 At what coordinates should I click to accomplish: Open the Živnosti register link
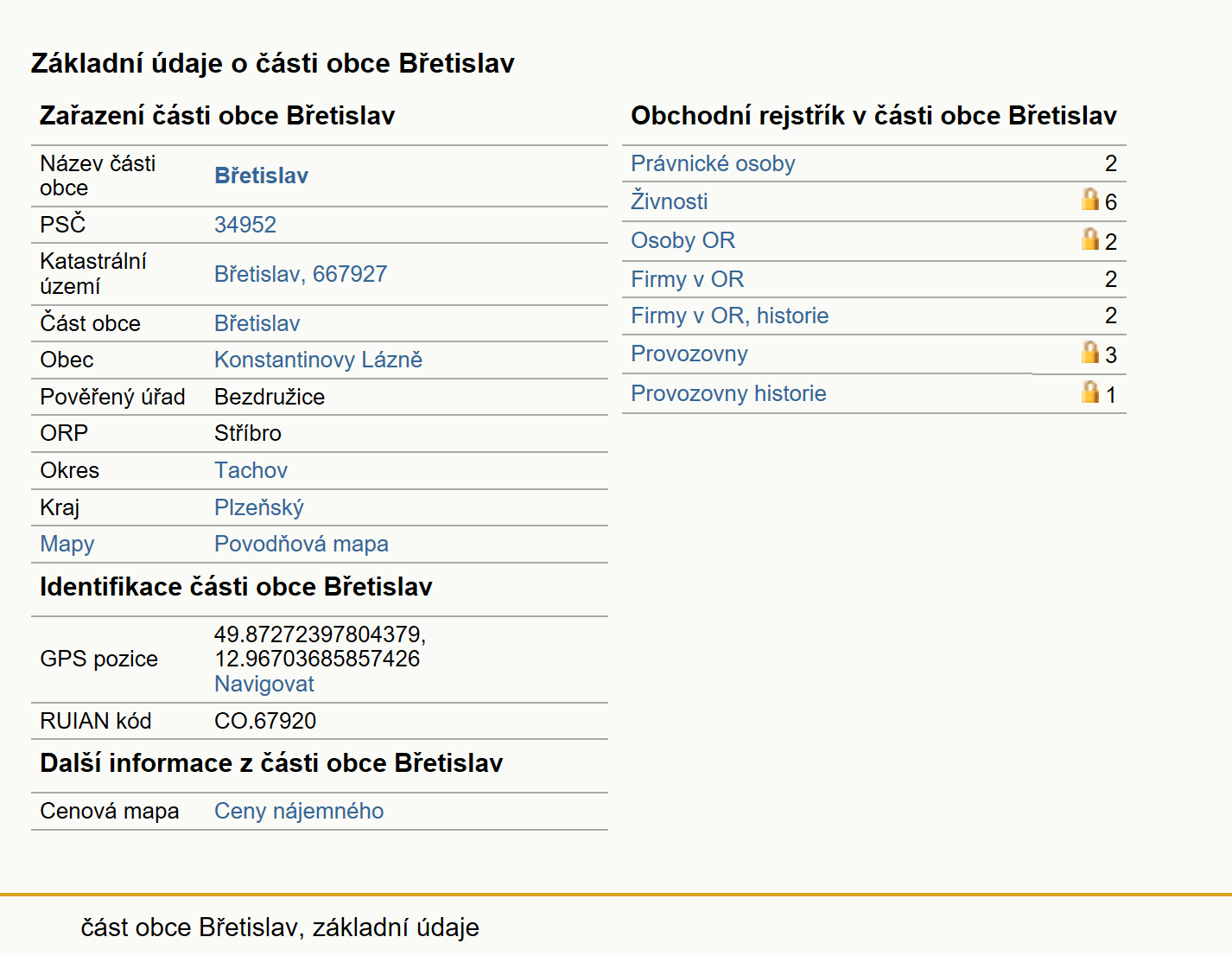pyautogui.click(x=669, y=201)
